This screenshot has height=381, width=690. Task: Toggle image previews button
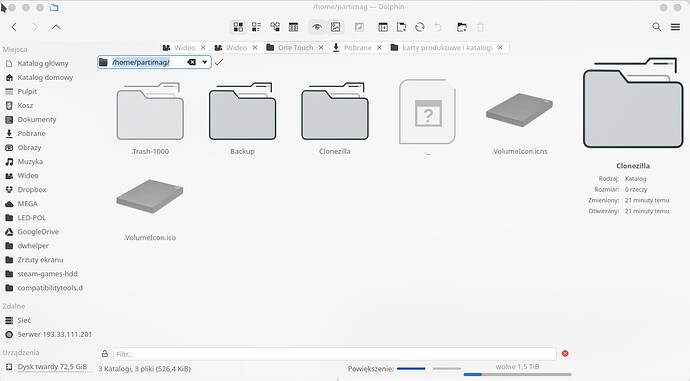(335, 27)
